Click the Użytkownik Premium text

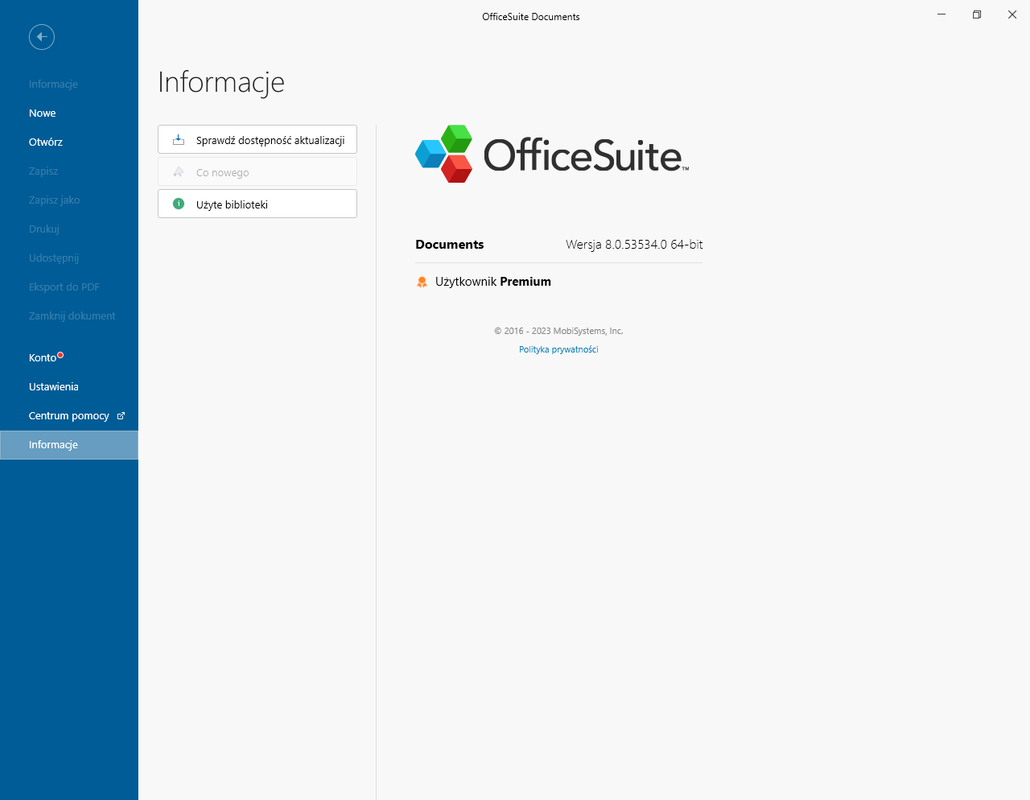click(x=493, y=282)
